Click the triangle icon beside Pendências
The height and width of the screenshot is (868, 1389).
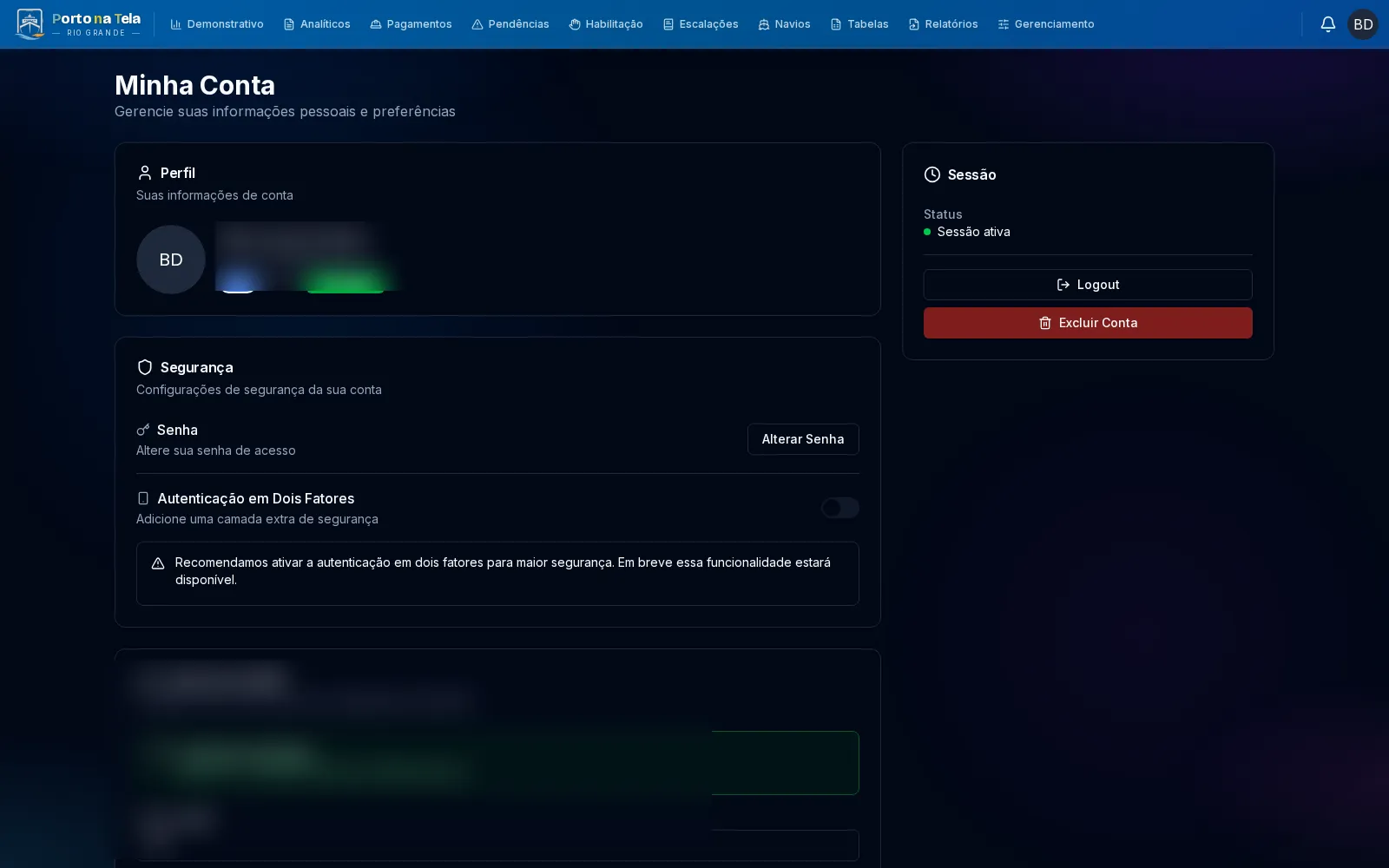[477, 24]
